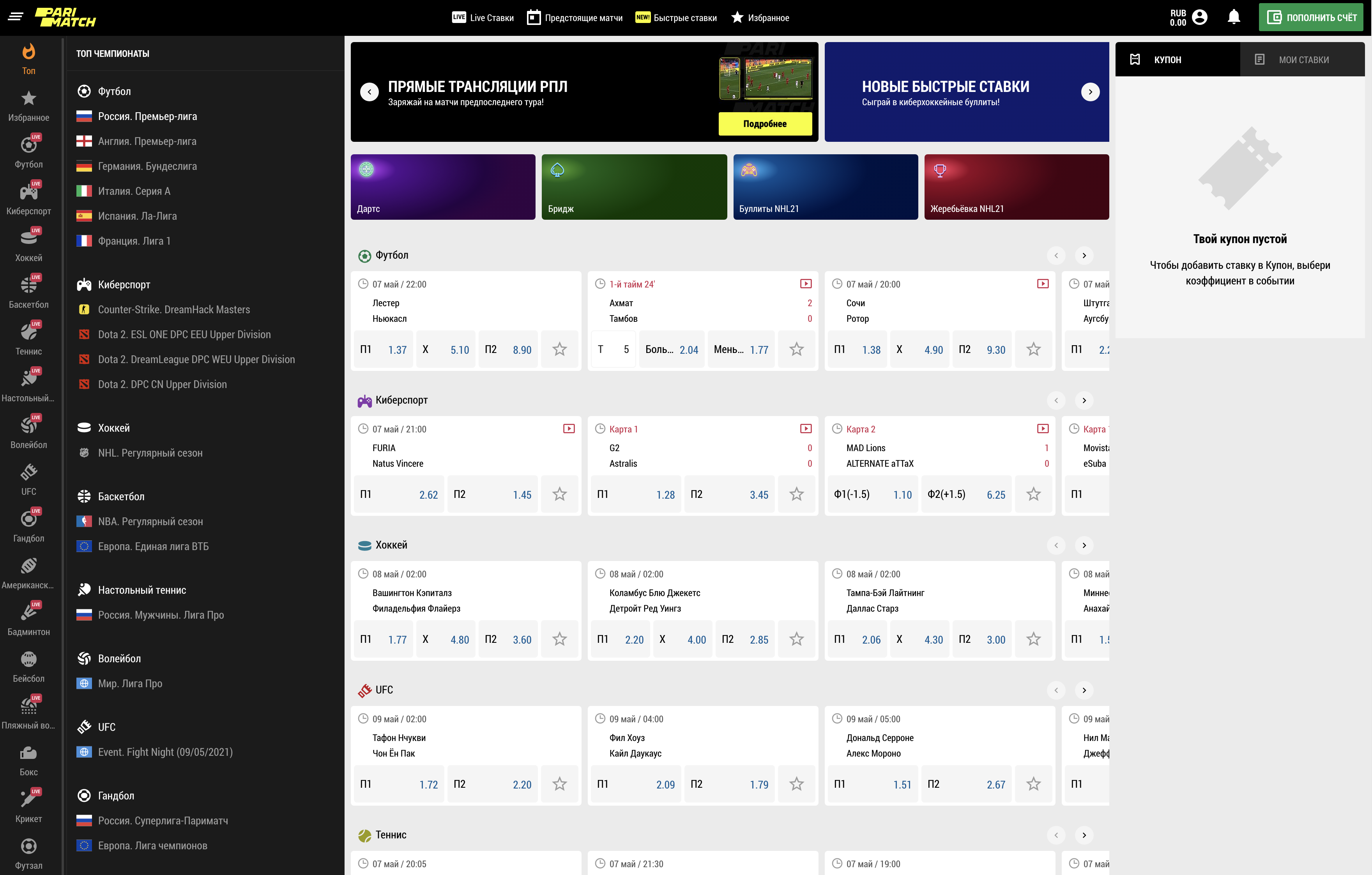The height and width of the screenshot is (875, 1372).
Task: Favorite the Фил Хоуз fight star
Action: [x=797, y=784]
